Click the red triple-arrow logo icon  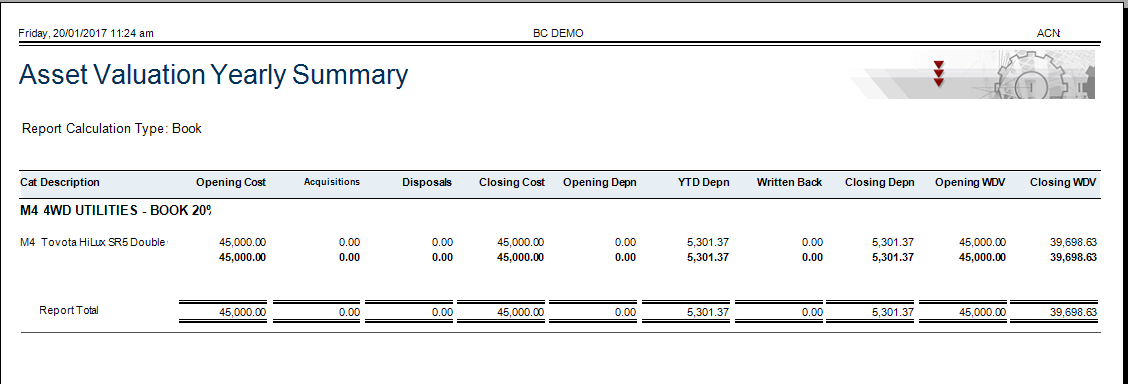pyautogui.click(x=938, y=74)
